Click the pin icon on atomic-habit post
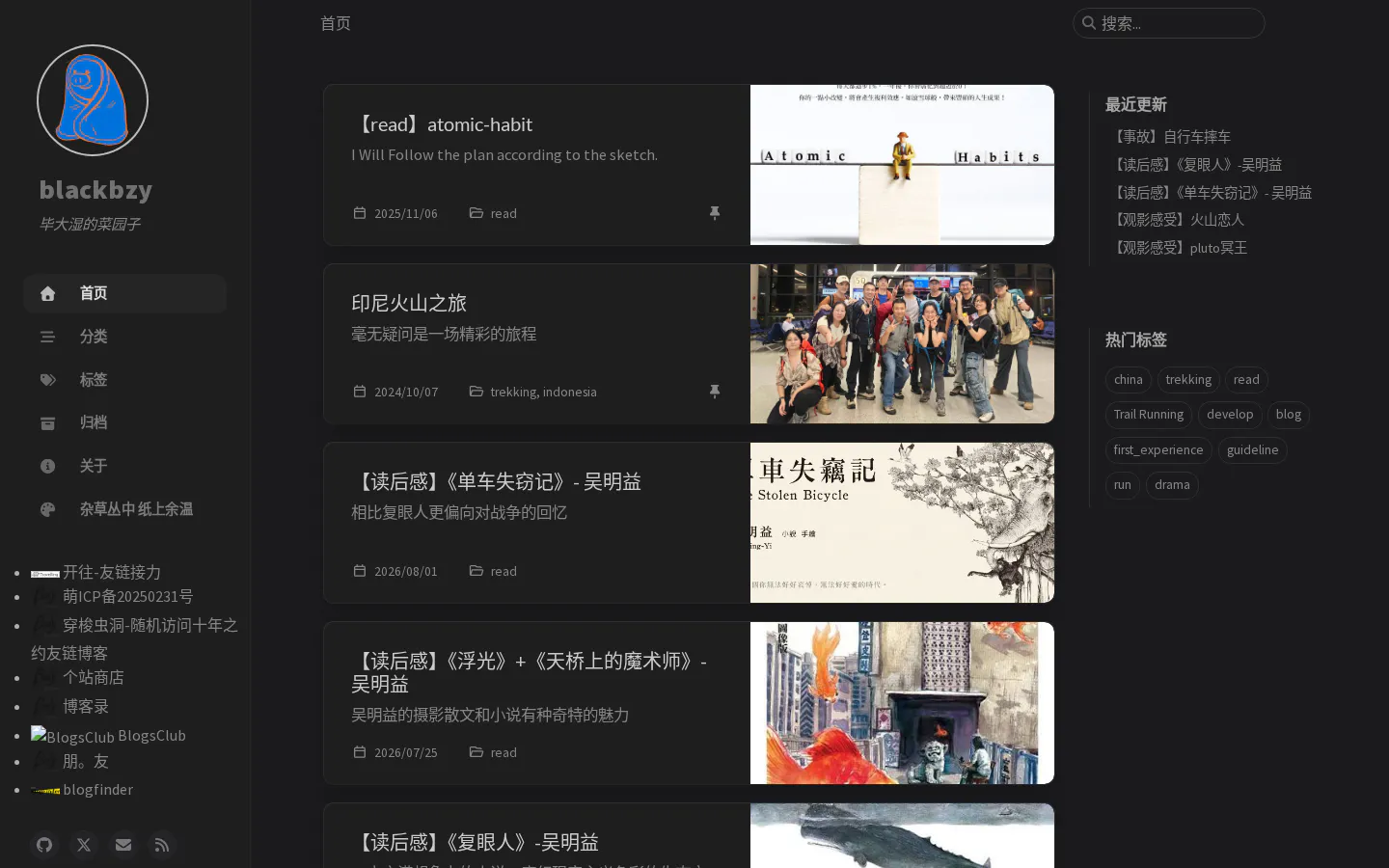Screen dimensions: 1389x868 click(x=715, y=213)
